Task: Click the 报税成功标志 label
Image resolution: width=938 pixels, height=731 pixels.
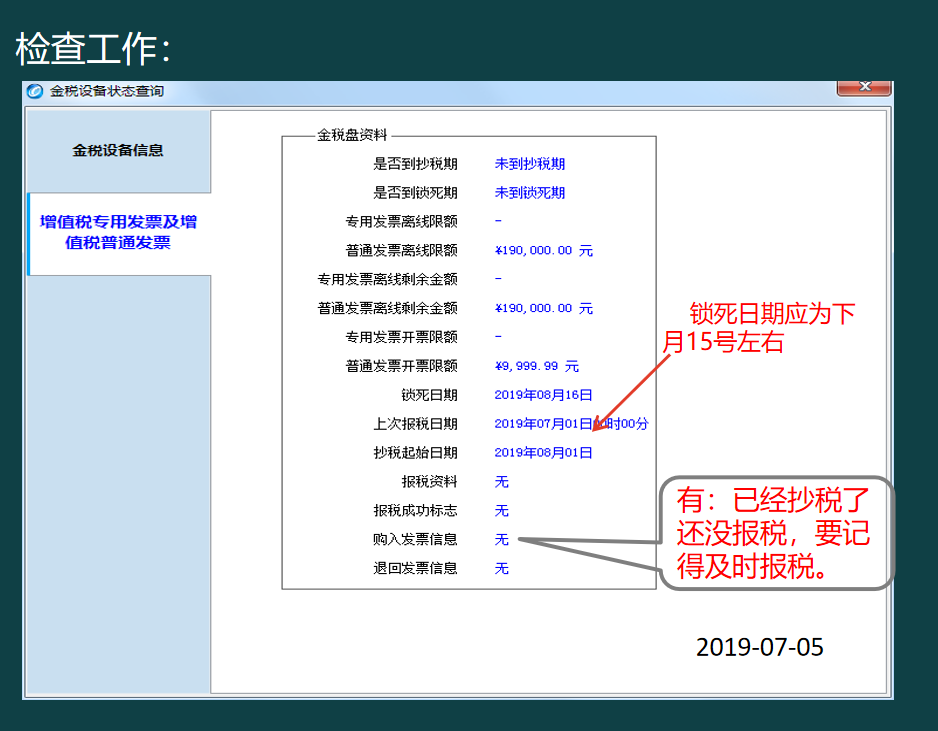Action: click(x=415, y=510)
